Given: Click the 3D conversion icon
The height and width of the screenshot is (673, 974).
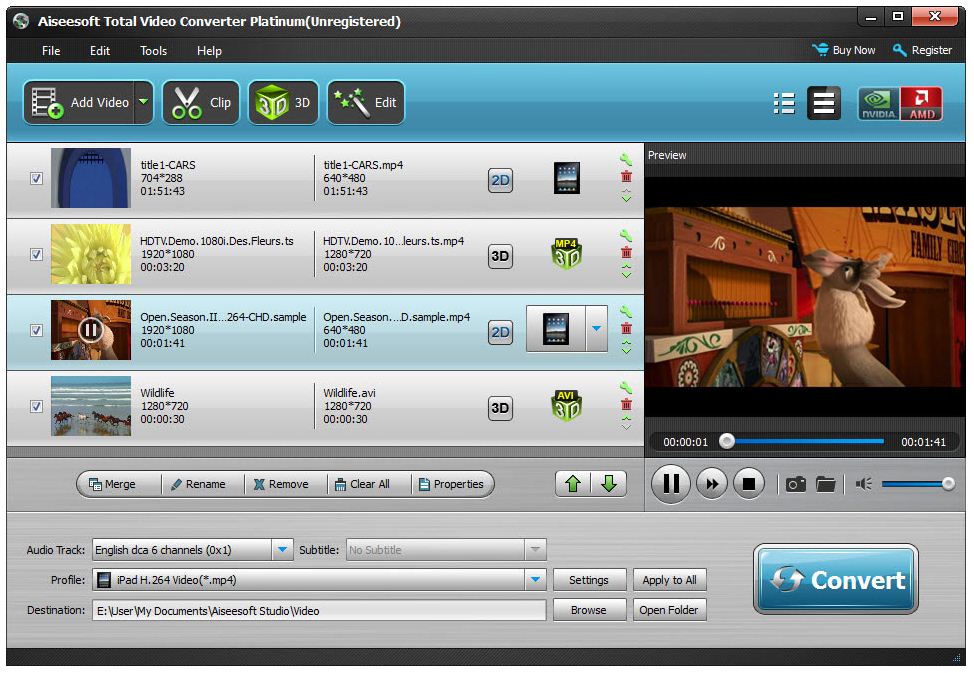Looking at the screenshot, I should (283, 102).
